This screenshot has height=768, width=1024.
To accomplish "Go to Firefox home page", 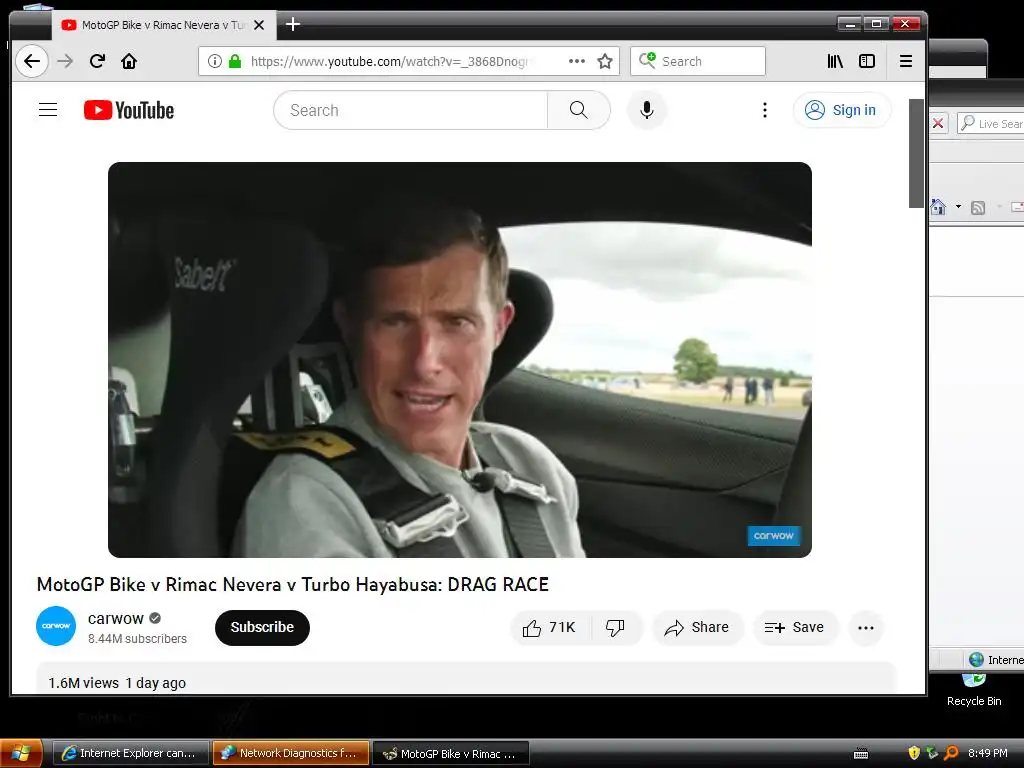I will coord(129,61).
